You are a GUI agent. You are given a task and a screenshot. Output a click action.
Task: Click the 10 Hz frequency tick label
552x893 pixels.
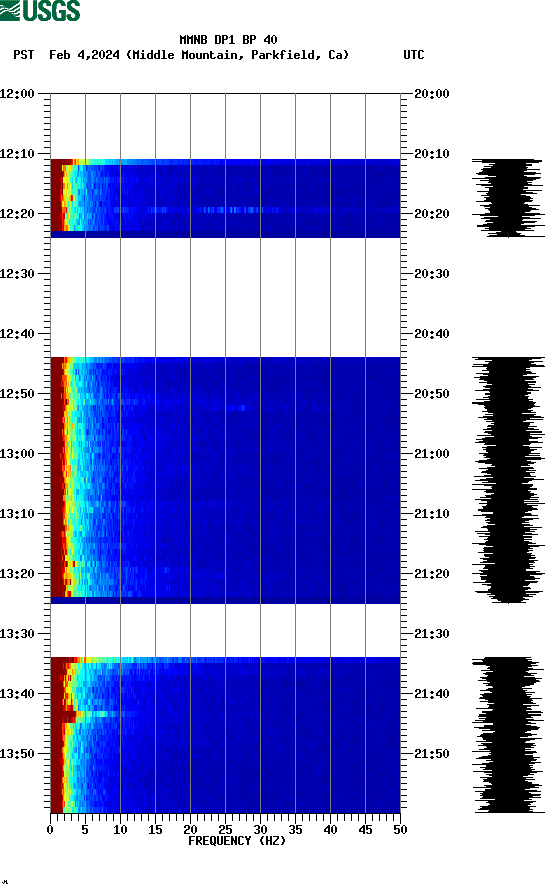[120, 830]
